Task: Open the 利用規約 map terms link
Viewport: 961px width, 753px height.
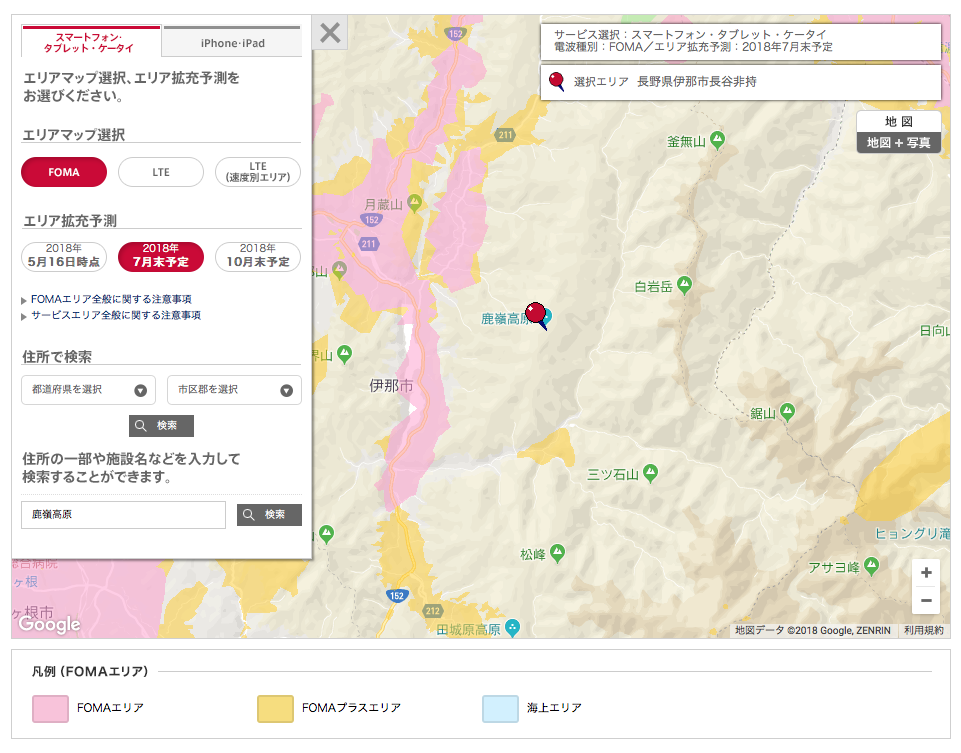Action: (x=923, y=630)
